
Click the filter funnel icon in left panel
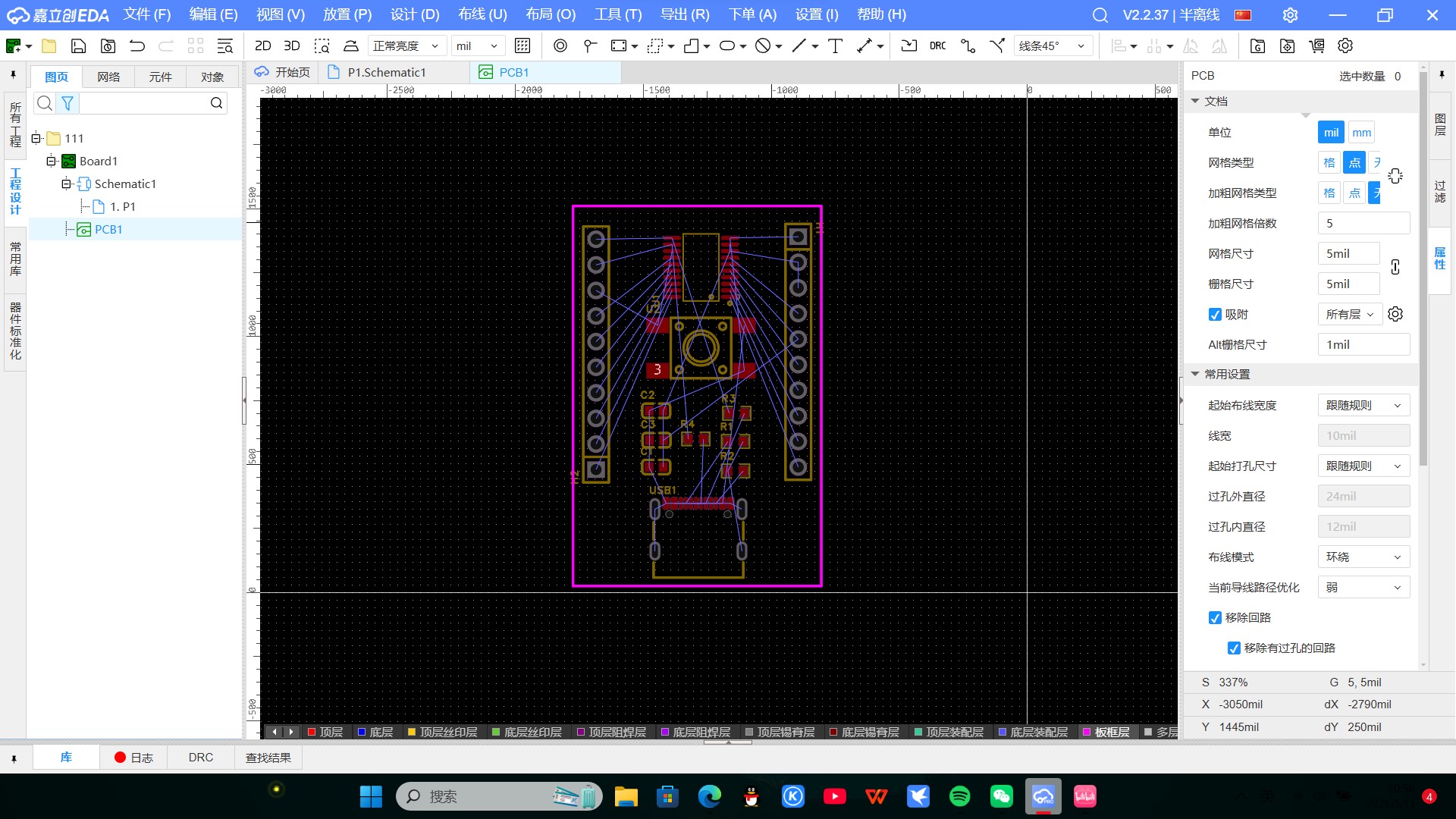coord(67,103)
